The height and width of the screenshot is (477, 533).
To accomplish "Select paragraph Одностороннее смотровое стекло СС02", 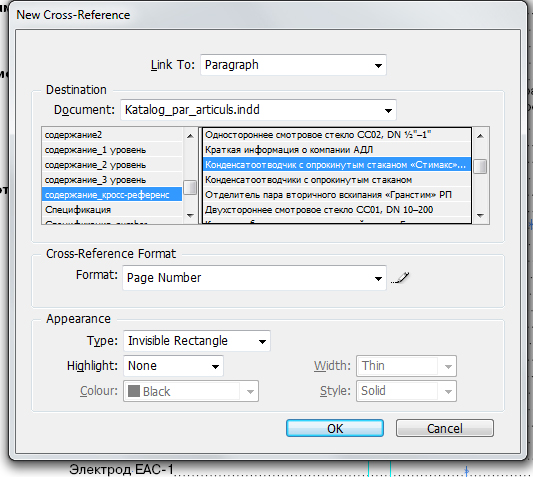I will tap(337, 135).
